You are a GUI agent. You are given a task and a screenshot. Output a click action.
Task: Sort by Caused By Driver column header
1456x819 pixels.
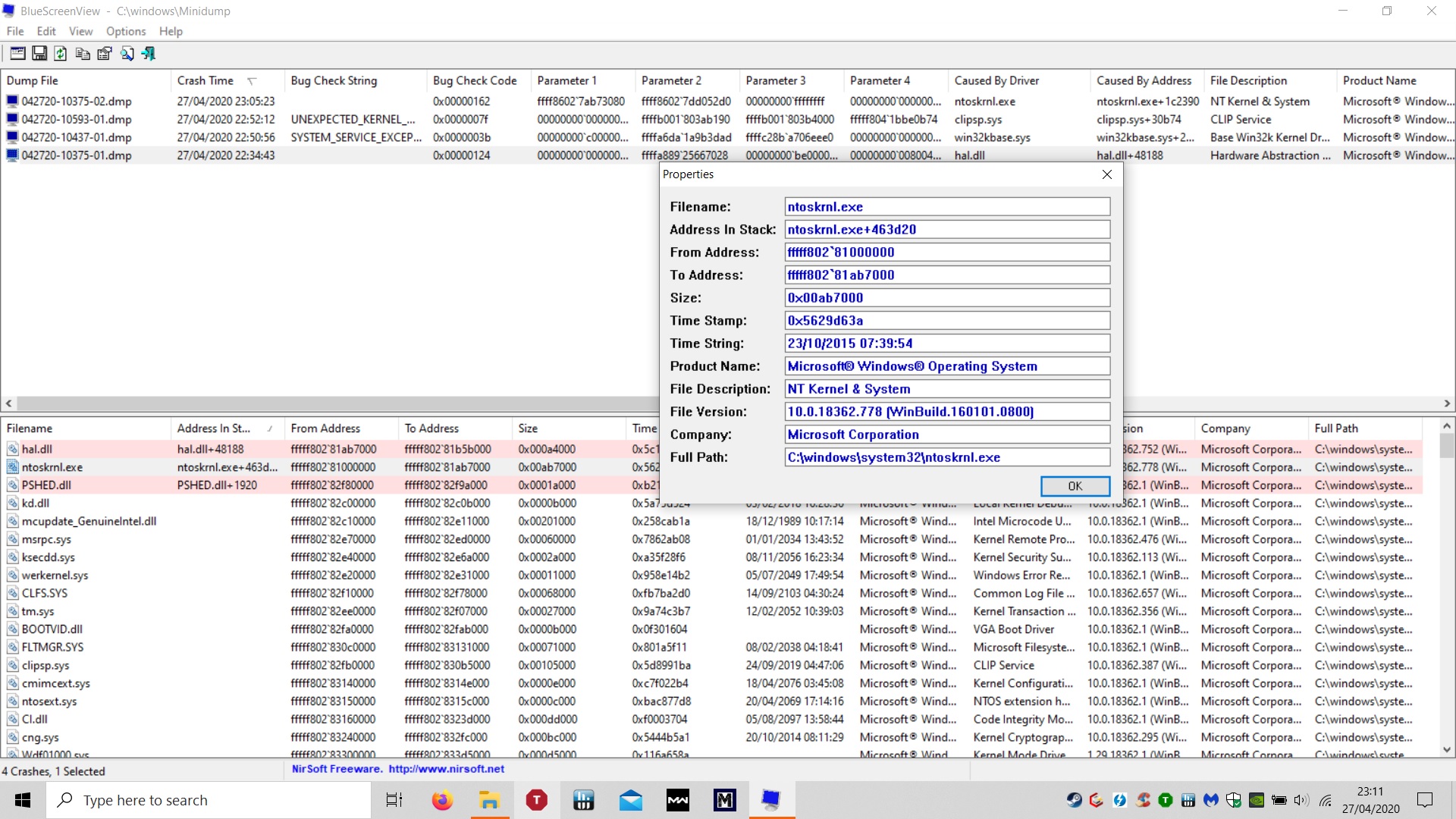[x=1020, y=80]
